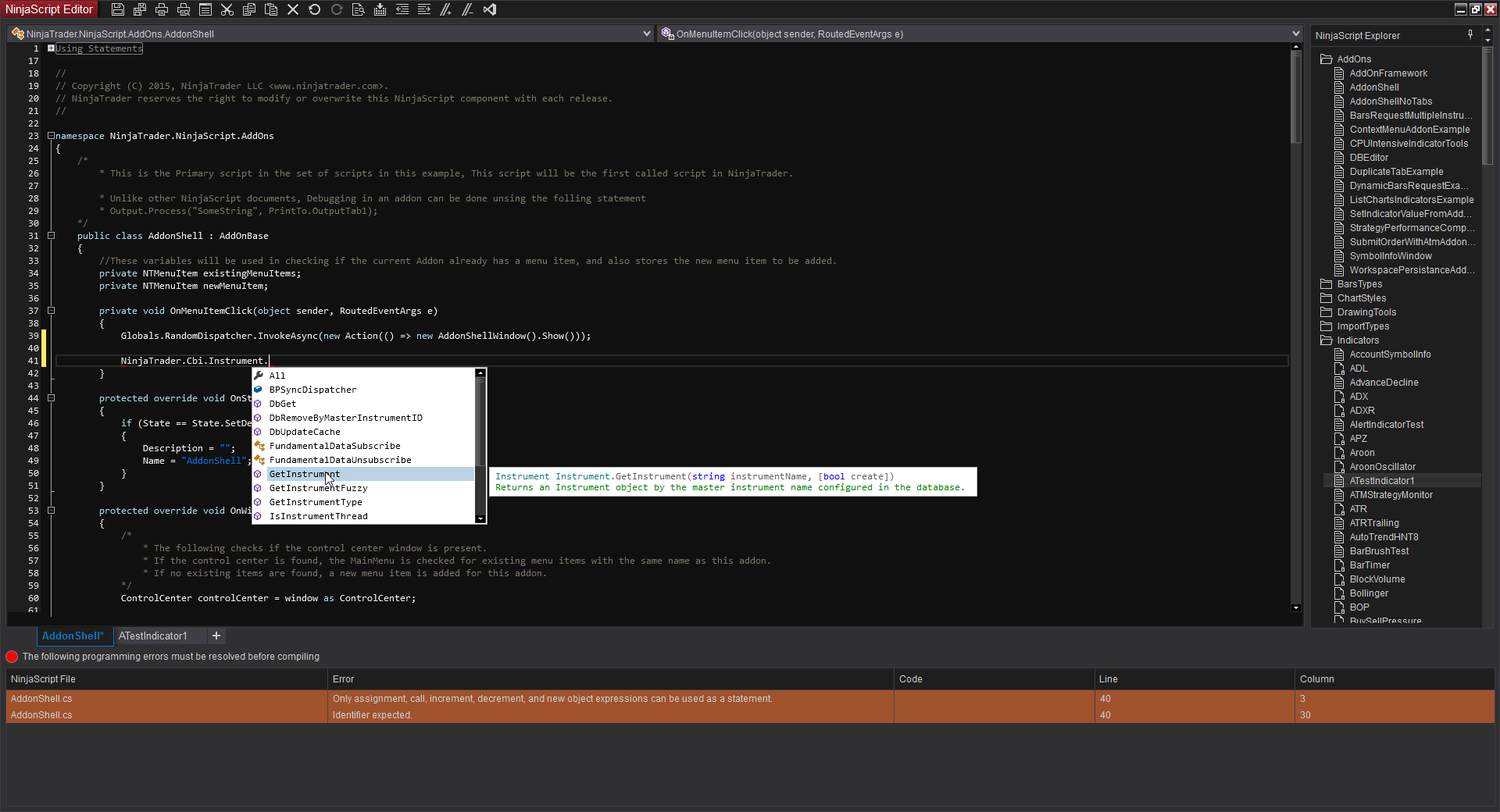Expand the ChartStyles folder
The height and width of the screenshot is (812, 1500).
(1326, 298)
